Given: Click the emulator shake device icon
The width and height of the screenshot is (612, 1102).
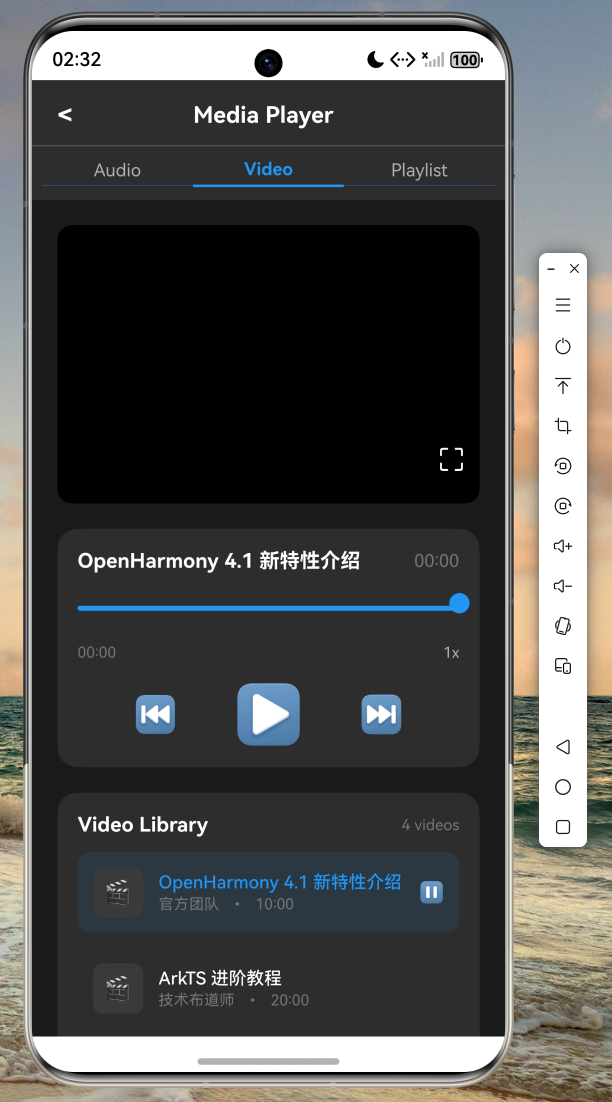Looking at the screenshot, I should click(x=563, y=625).
